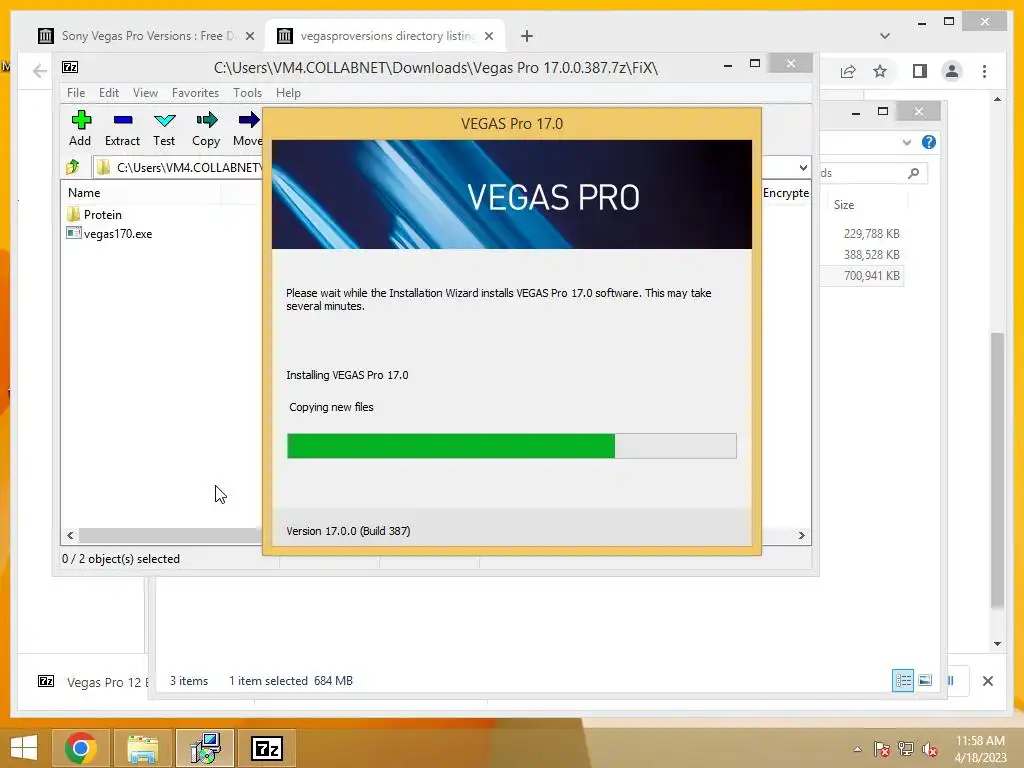This screenshot has width=1024, height=768.
Task: Click the 7-Zip horizontal scrollbar right arrow
Action: (801, 536)
